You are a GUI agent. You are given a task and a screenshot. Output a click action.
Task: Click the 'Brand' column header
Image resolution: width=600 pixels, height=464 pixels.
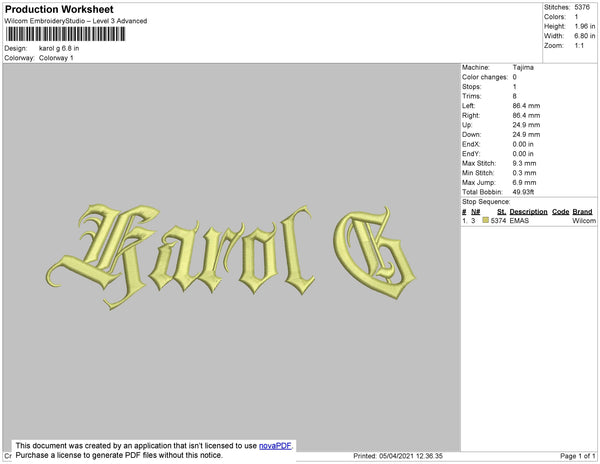[x=582, y=212]
